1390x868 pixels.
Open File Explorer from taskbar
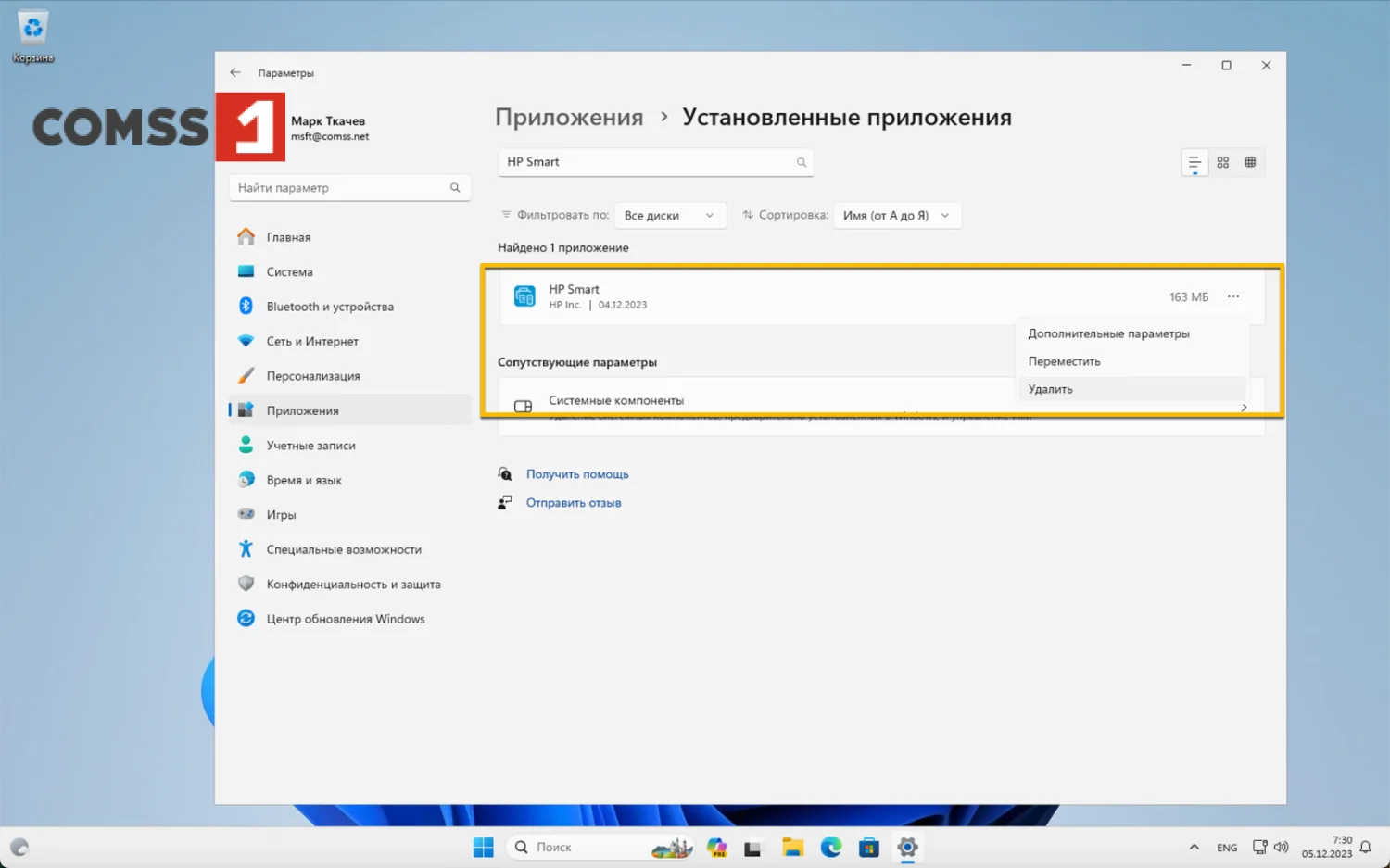[x=792, y=848]
